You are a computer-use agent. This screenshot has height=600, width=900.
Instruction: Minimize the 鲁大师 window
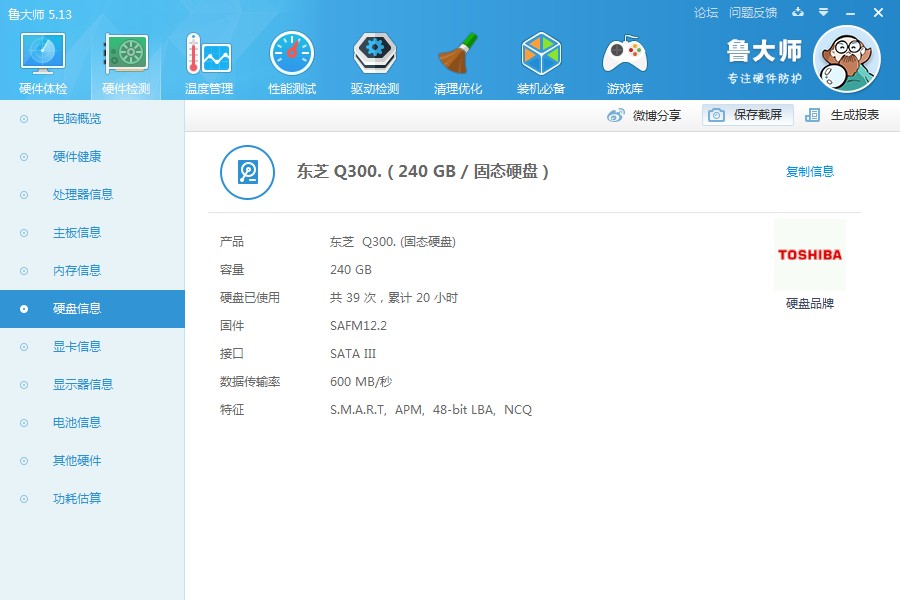(x=851, y=13)
